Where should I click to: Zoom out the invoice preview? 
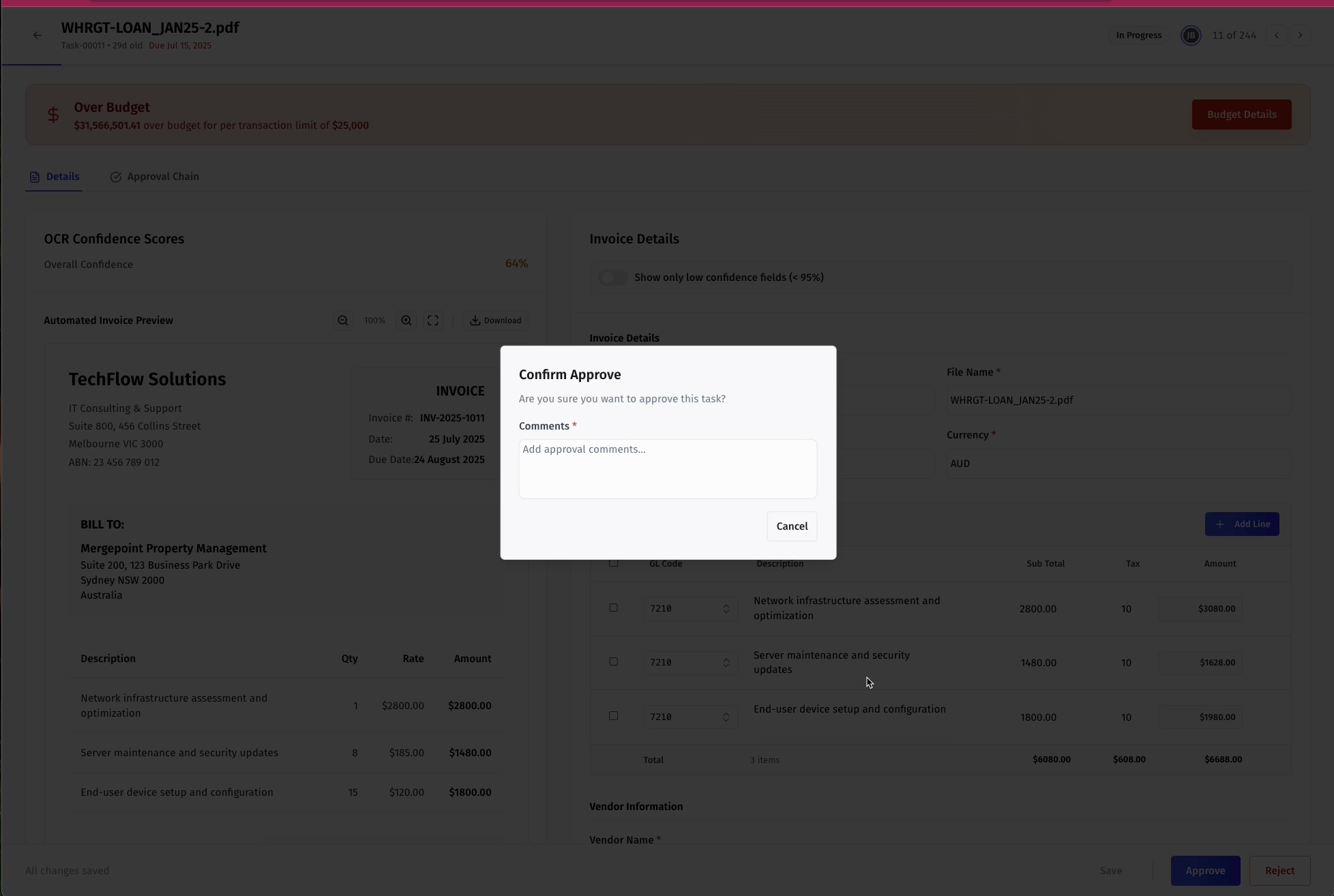coord(343,320)
